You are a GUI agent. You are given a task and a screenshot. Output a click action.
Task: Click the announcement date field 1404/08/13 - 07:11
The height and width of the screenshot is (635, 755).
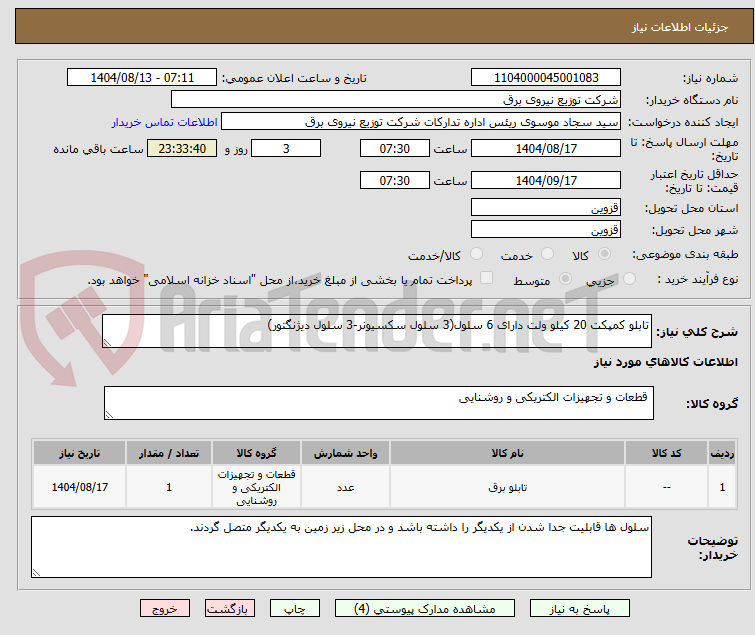(142, 77)
